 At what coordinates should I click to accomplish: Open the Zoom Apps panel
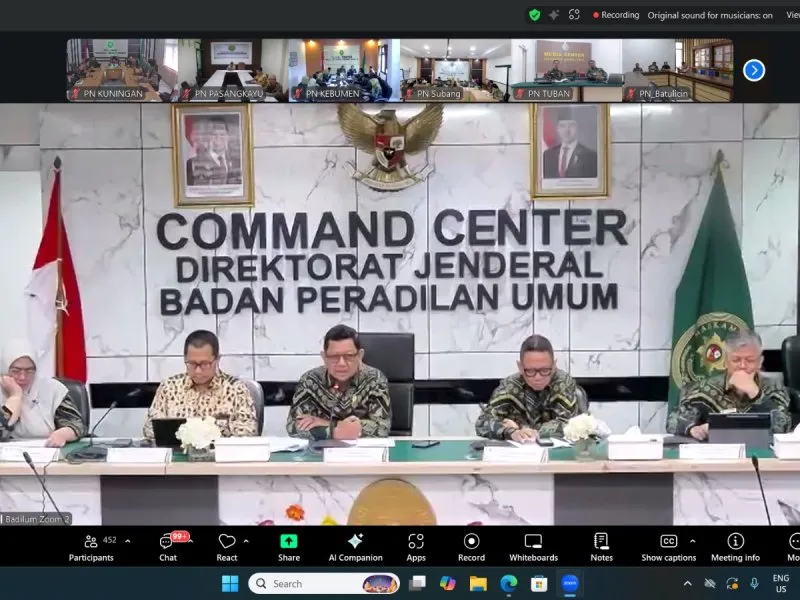tap(416, 547)
